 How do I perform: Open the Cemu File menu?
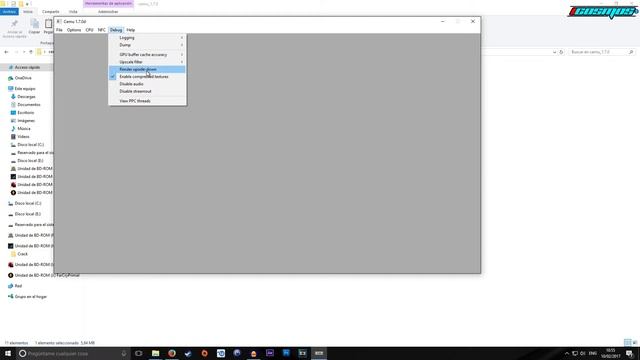click(x=59, y=30)
